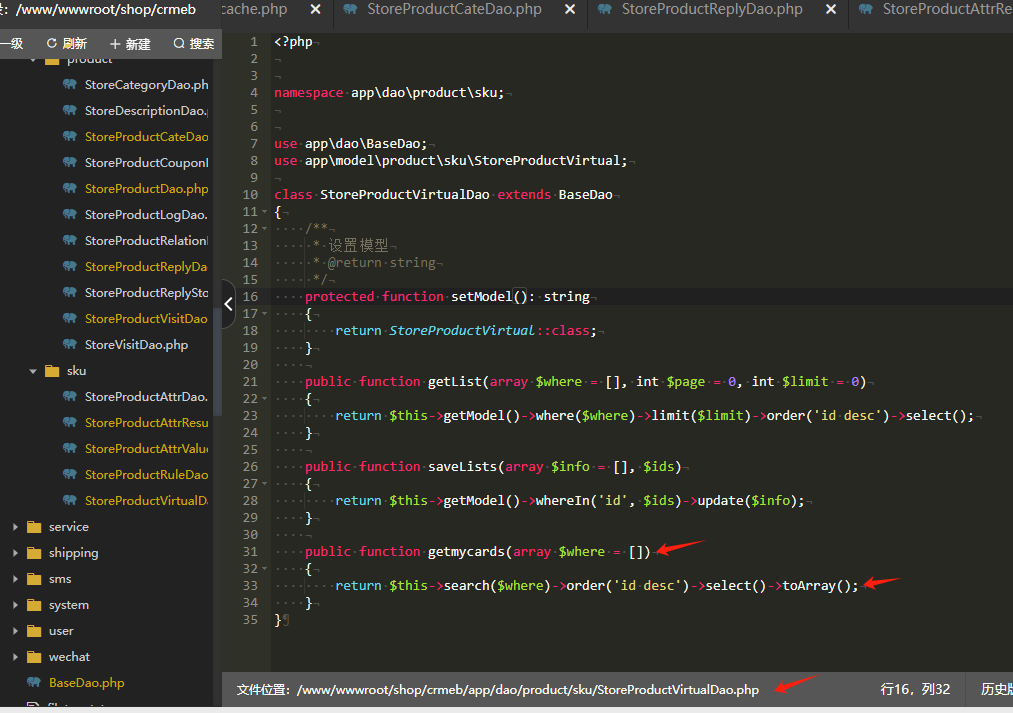
Task: Expand the user folder arrow
Action: 16,631
